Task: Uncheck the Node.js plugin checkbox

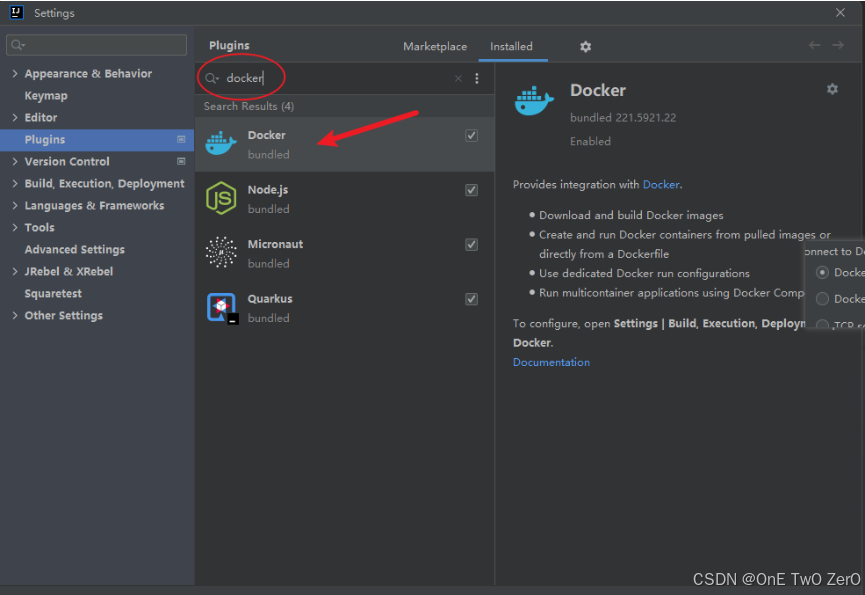Action: click(x=471, y=190)
